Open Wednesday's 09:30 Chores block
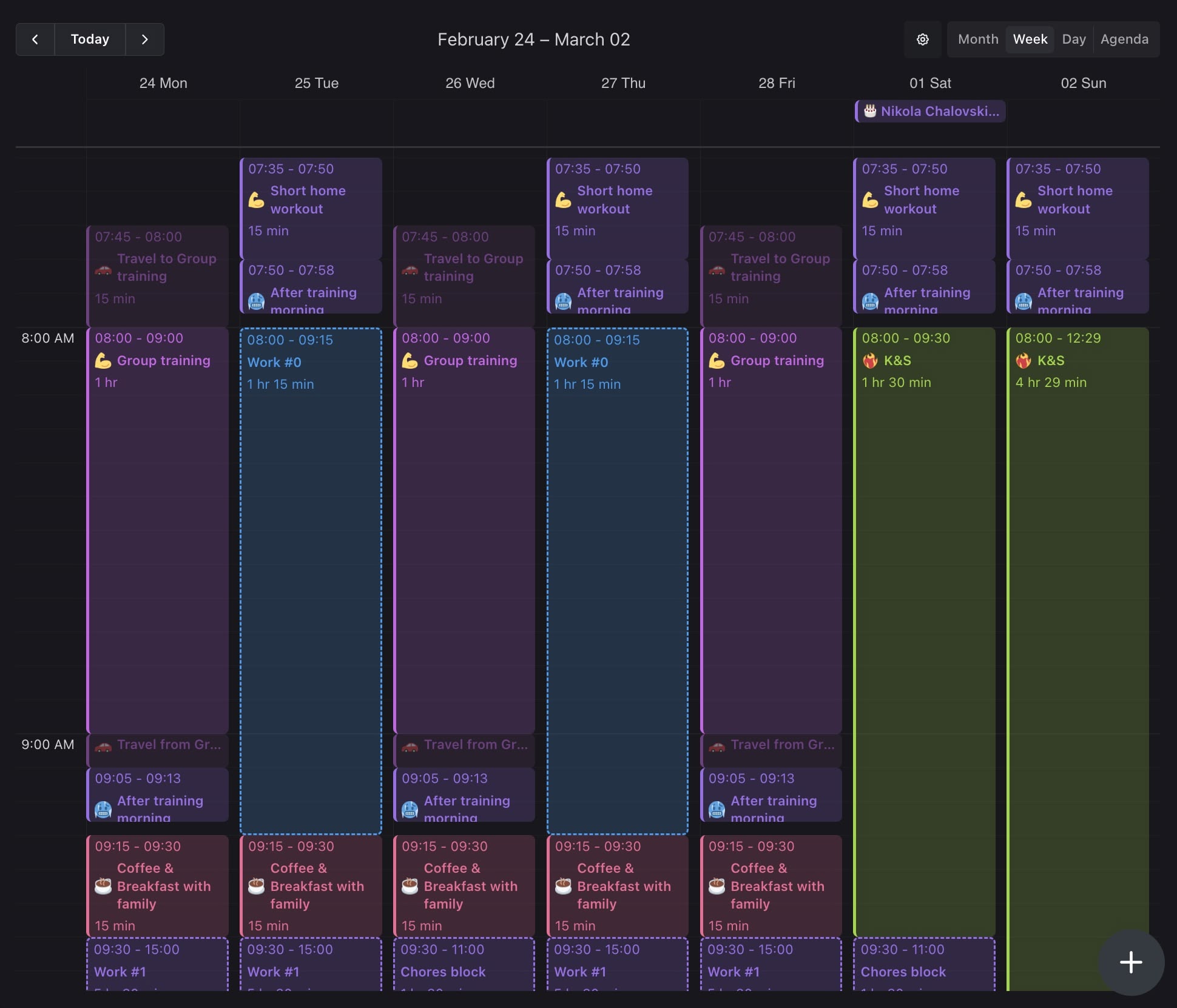 click(x=465, y=964)
